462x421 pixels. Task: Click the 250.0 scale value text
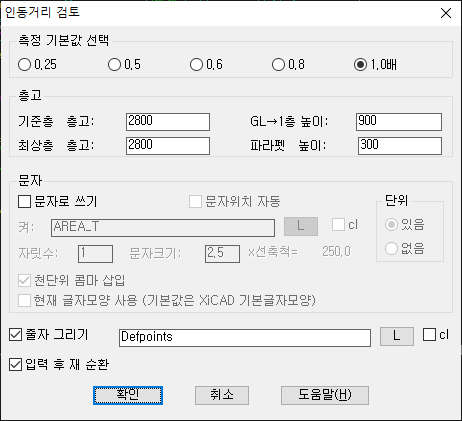tap(336, 252)
